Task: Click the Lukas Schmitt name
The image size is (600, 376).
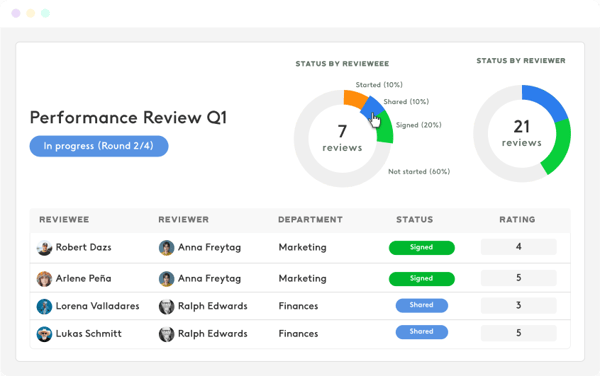Action: click(89, 334)
